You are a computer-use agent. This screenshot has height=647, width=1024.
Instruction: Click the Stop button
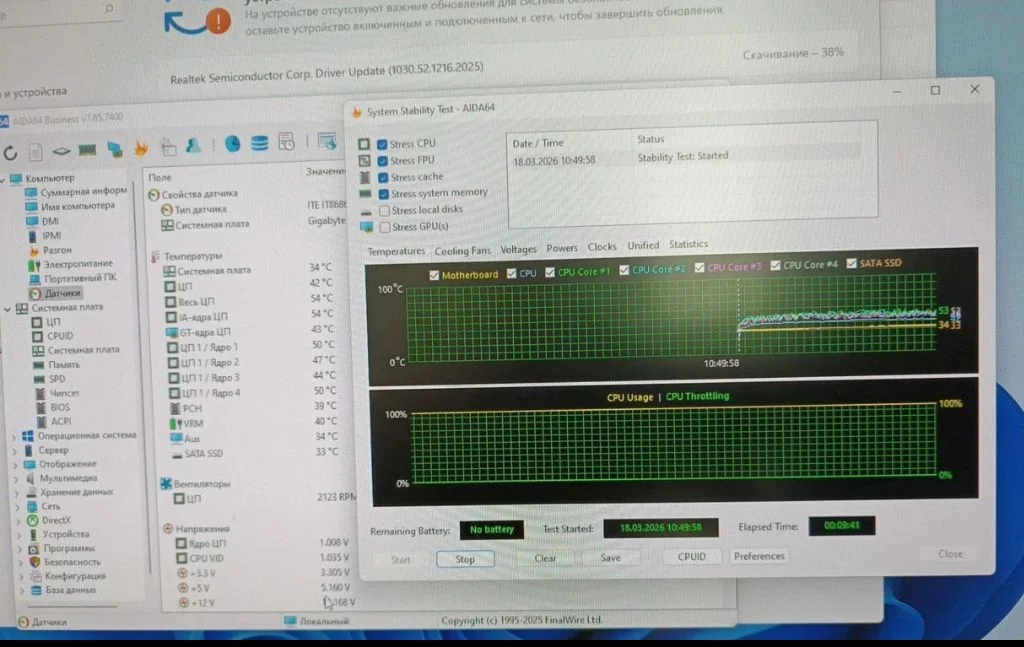pos(465,560)
